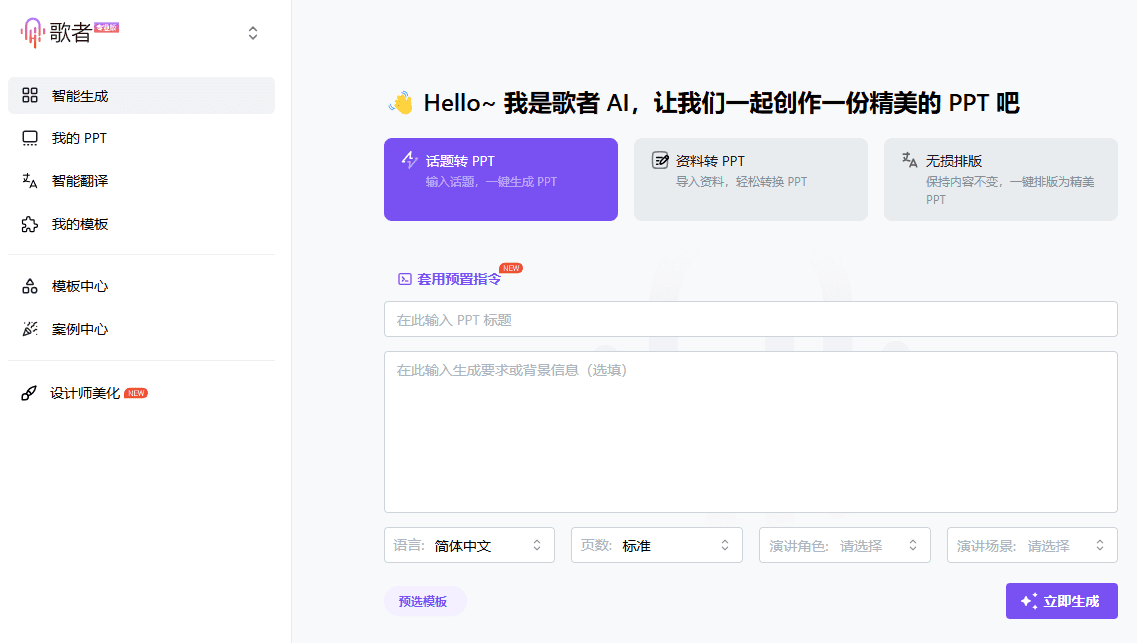This screenshot has height=643, width=1137.
Task: Click the NEW badge on 套用预置指令
Action: [x=511, y=268]
